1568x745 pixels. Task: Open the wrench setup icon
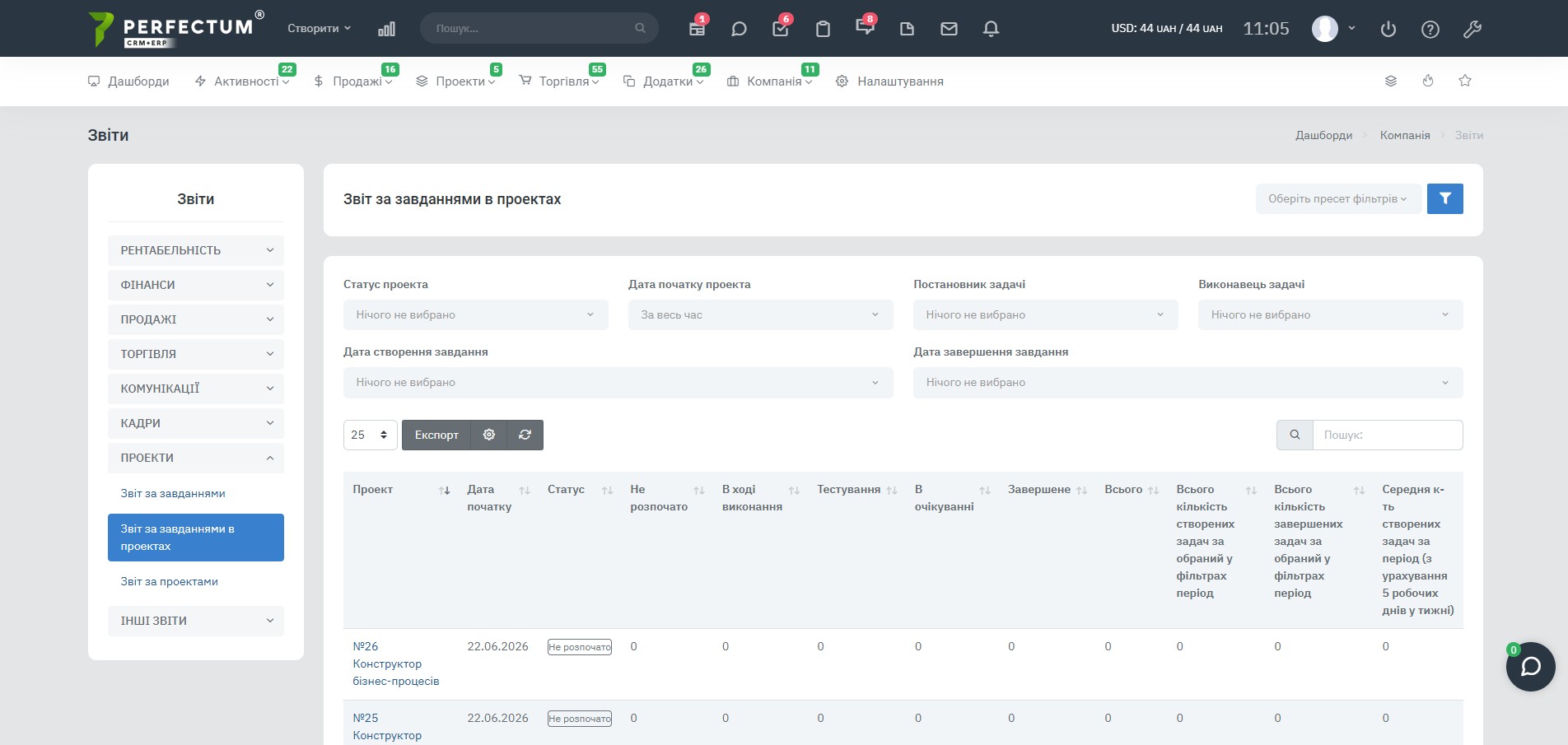(x=1472, y=29)
